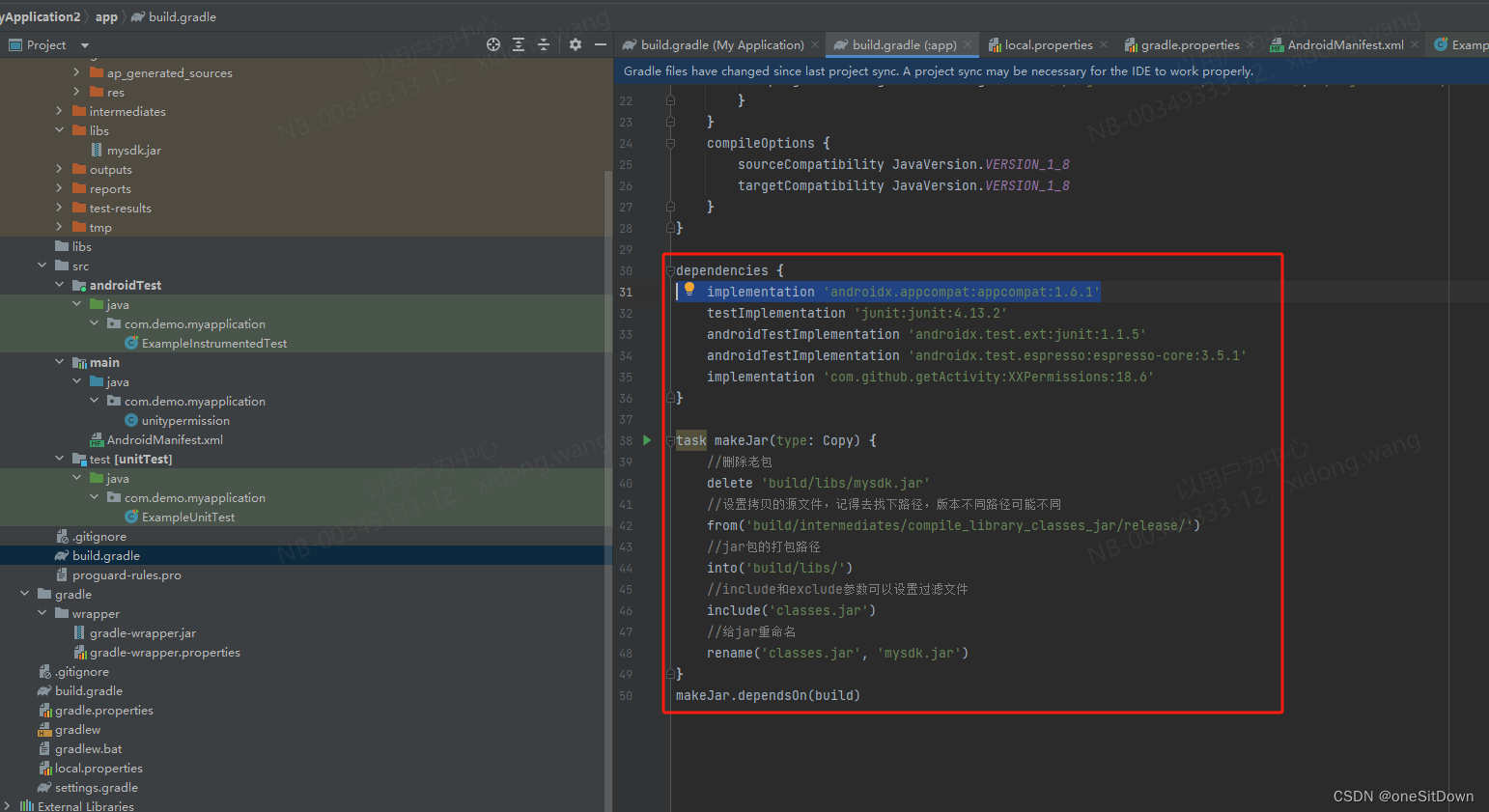Switch to the gradle.properties tab
This screenshot has height=812, width=1489.
click(x=1189, y=44)
